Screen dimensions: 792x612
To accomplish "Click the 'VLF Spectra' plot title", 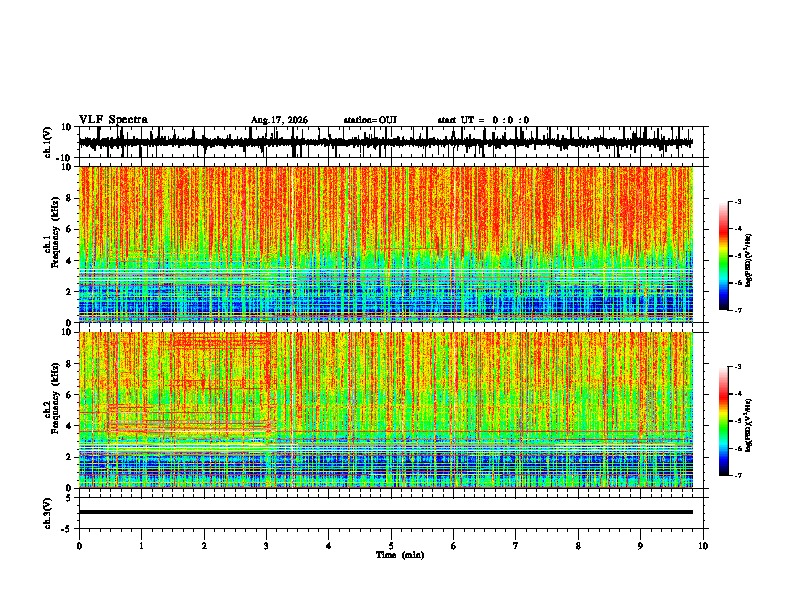I will pos(113,120).
